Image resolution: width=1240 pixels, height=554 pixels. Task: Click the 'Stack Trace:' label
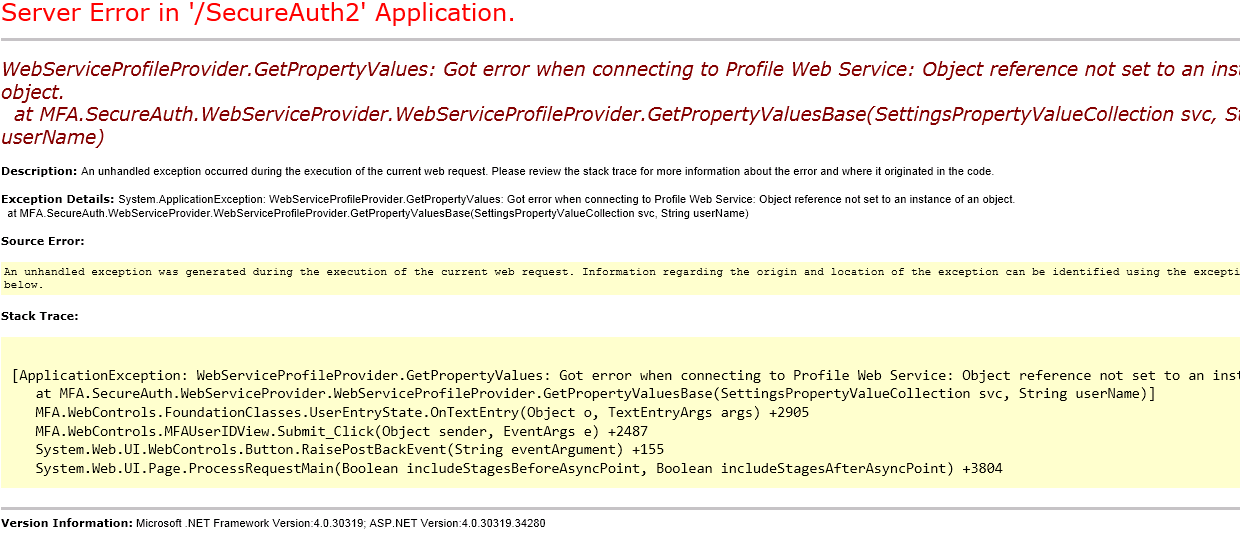40,316
